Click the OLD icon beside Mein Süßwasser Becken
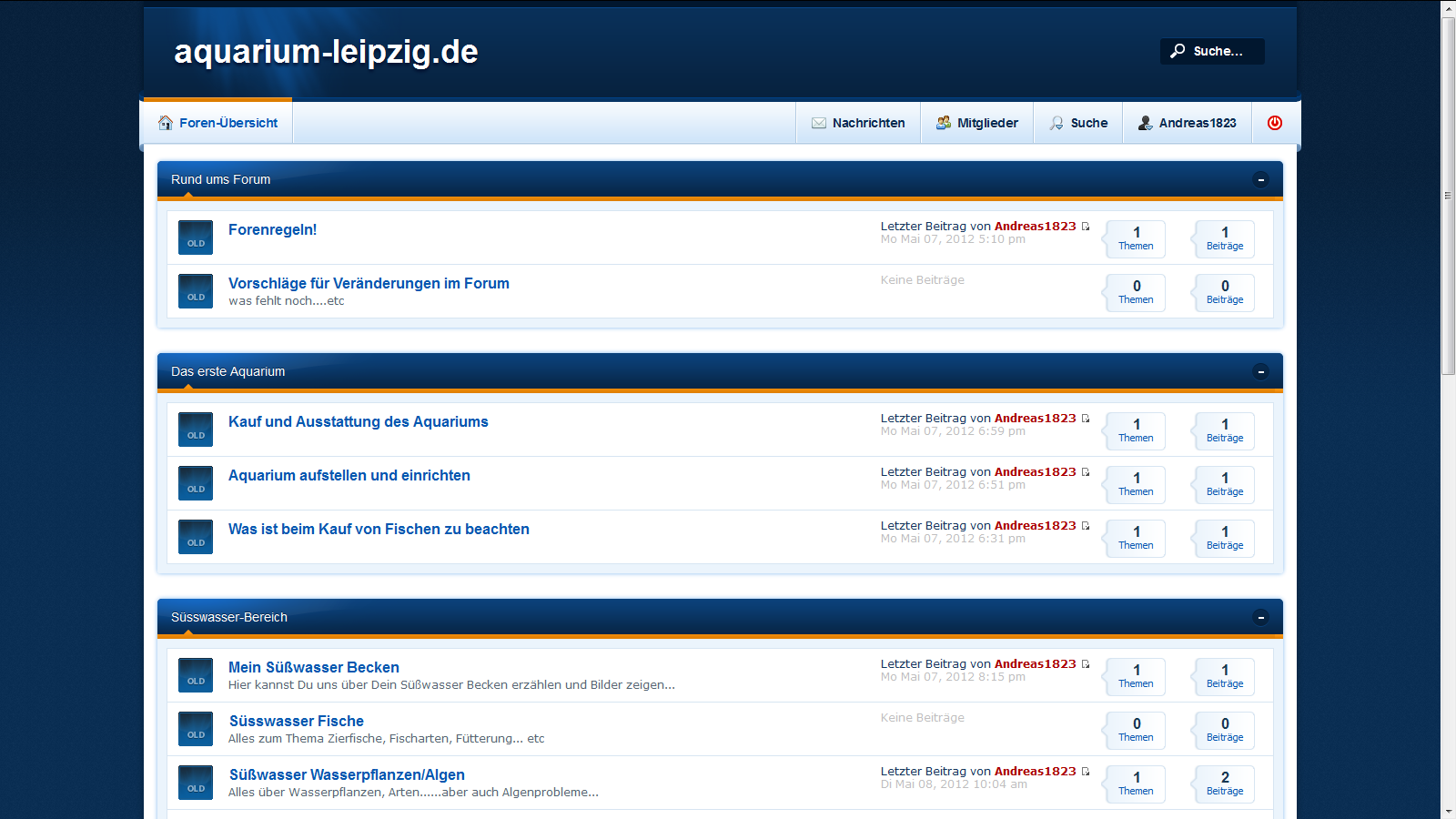The width and height of the screenshot is (1456, 819). [196, 675]
